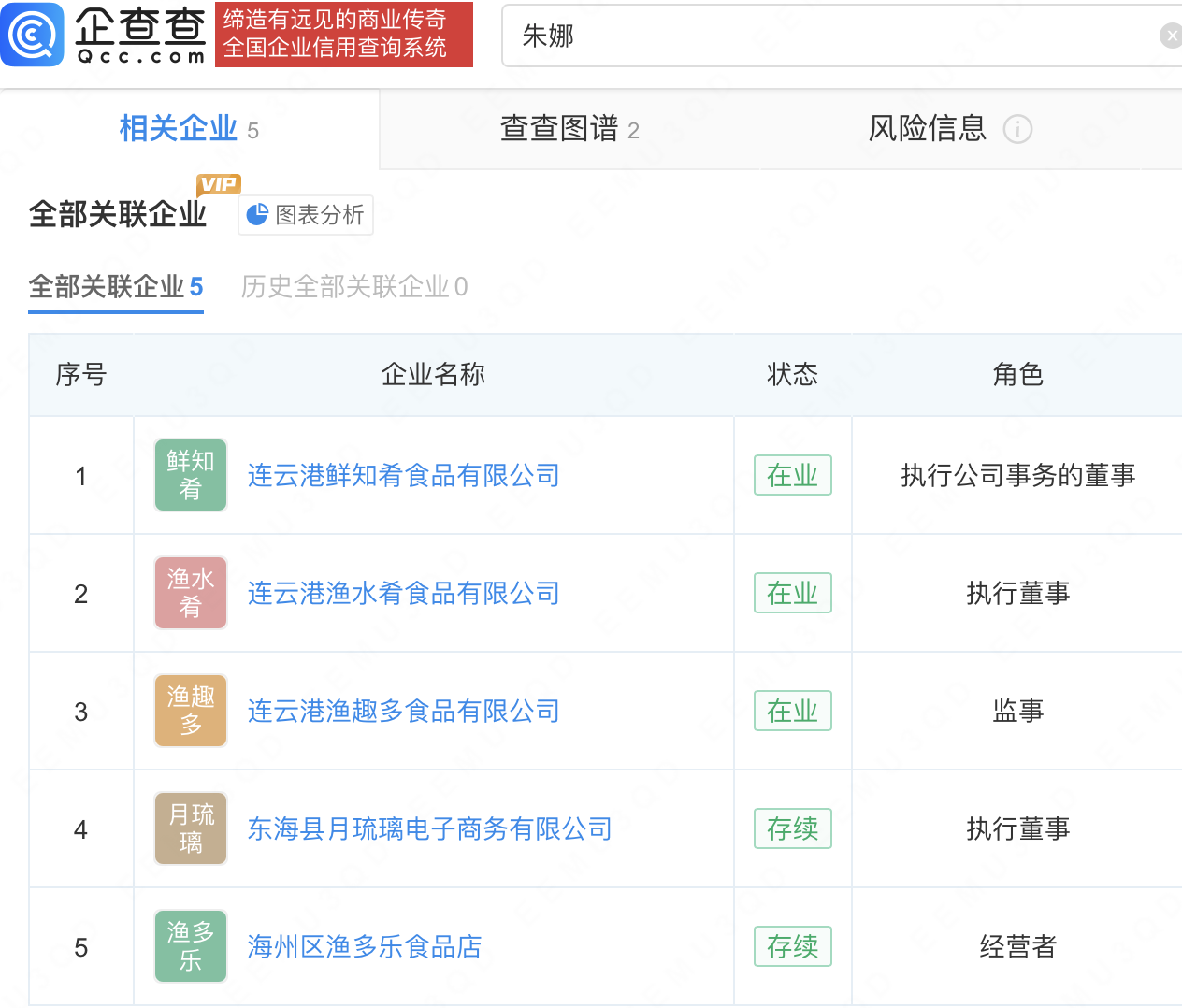Click the 渔多乐 company logo thumbnail

pyautogui.click(x=191, y=946)
